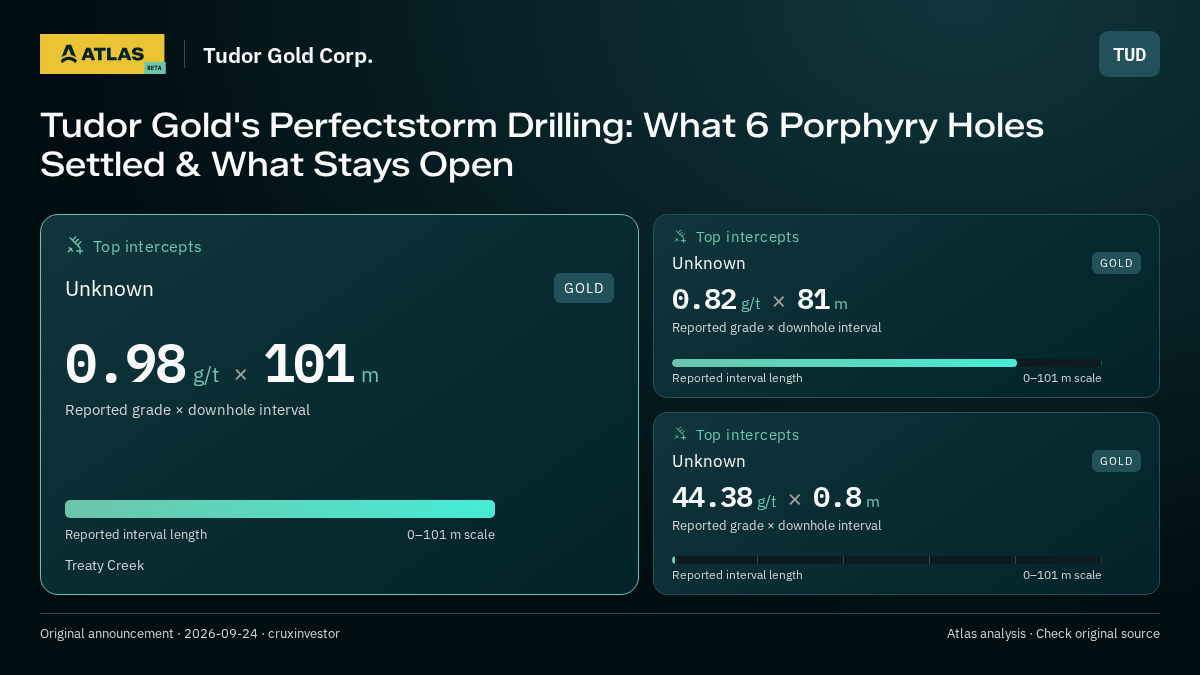Click the Tudor Gold Corp. company name
The height and width of the screenshot is (675, 1200).
pyautogui.click(x=288, y=56)
